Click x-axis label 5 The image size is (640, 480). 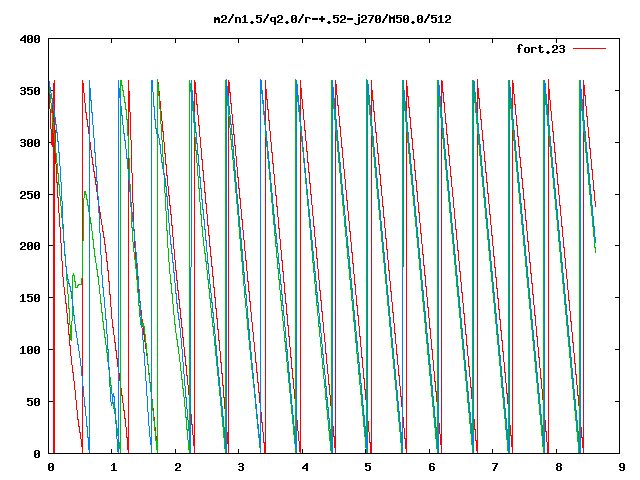368,467
